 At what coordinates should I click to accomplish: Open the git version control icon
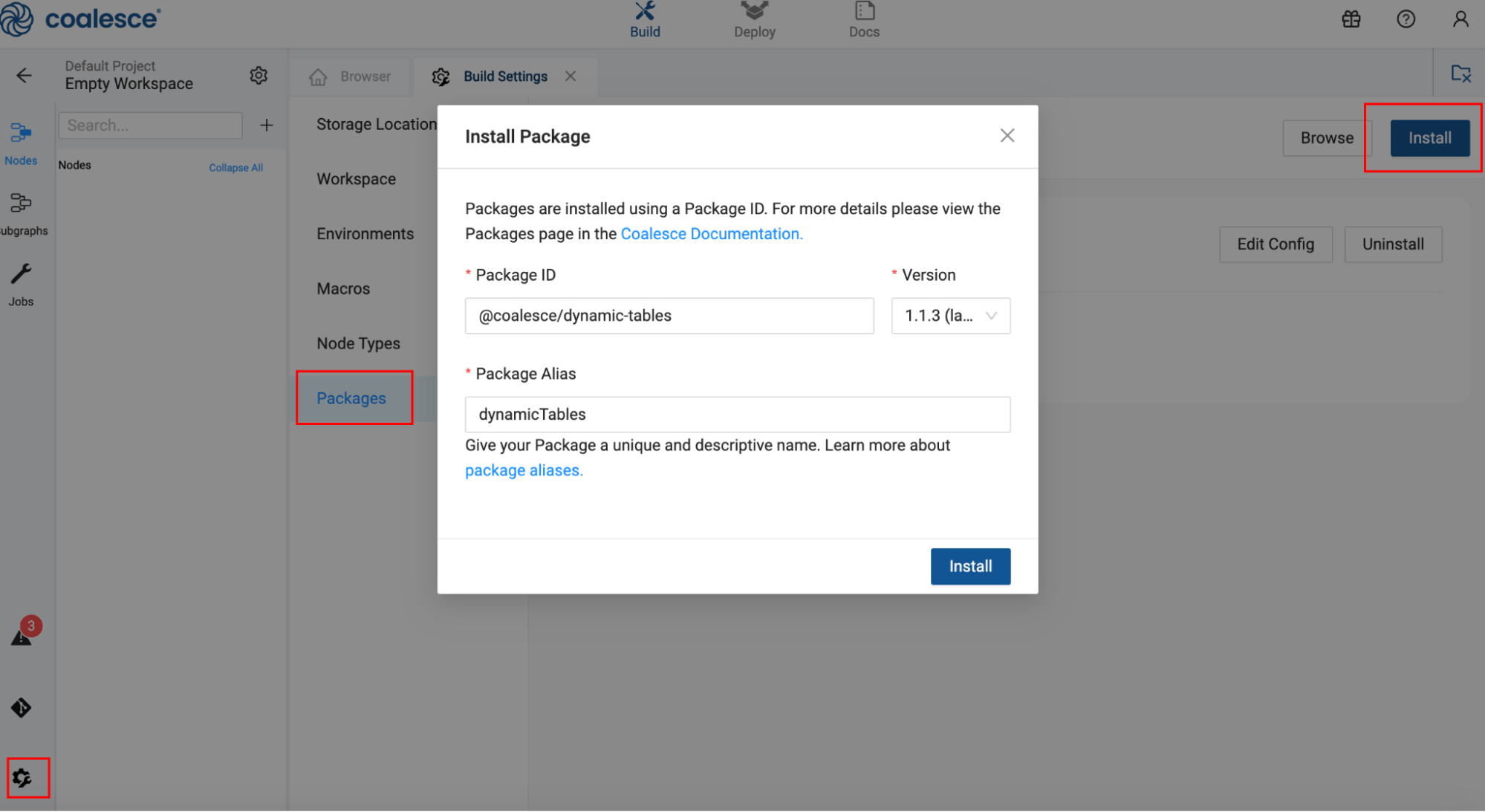click(x=21, y=707)
